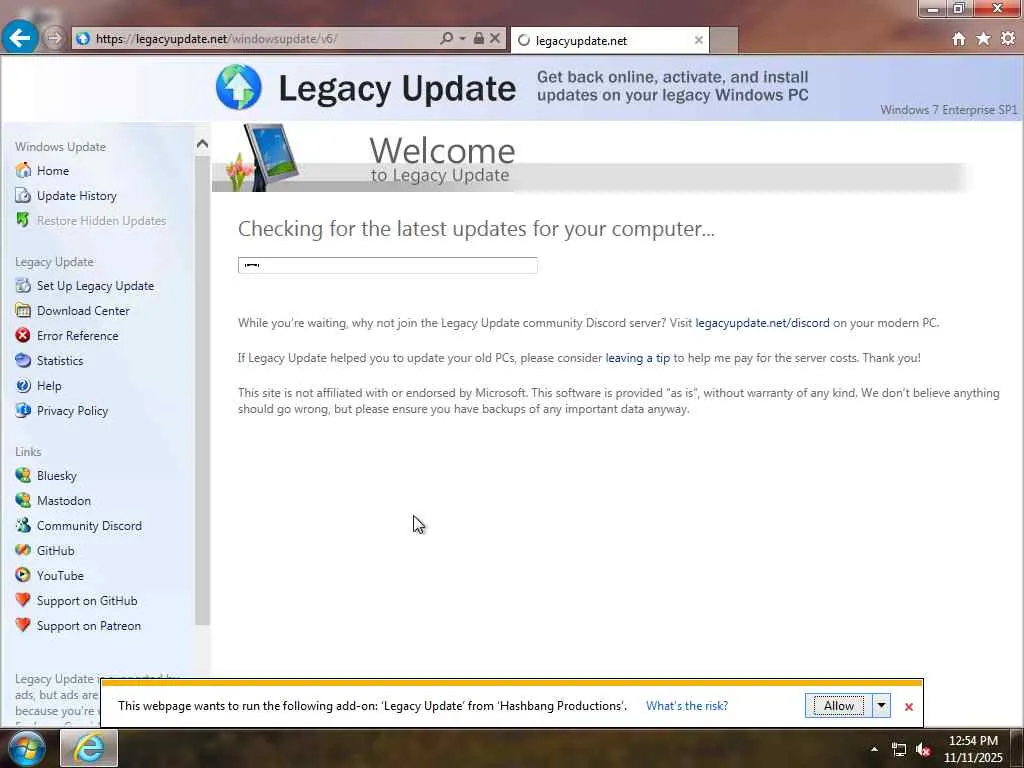1024x768 pixels.
Task: Open Privacy Policy
Action: tap(72, 411)
